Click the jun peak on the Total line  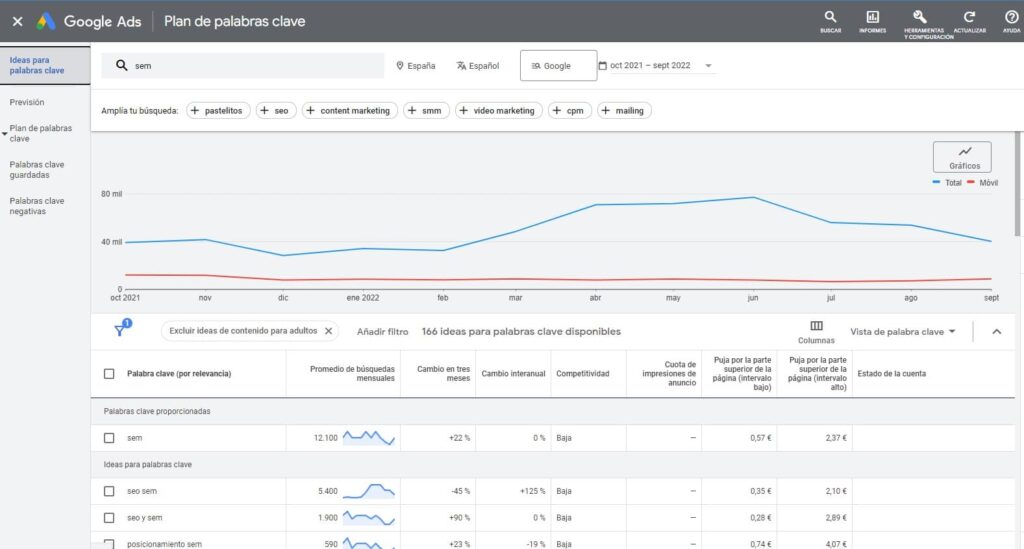[754, 197]
